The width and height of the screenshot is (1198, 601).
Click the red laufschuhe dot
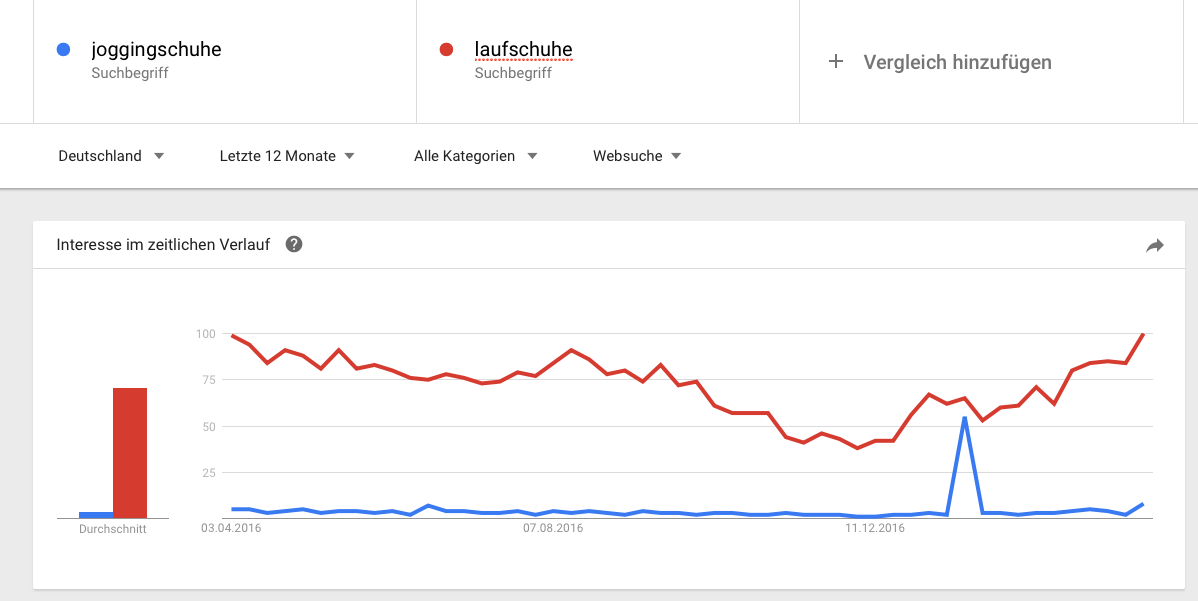[446, 50]
